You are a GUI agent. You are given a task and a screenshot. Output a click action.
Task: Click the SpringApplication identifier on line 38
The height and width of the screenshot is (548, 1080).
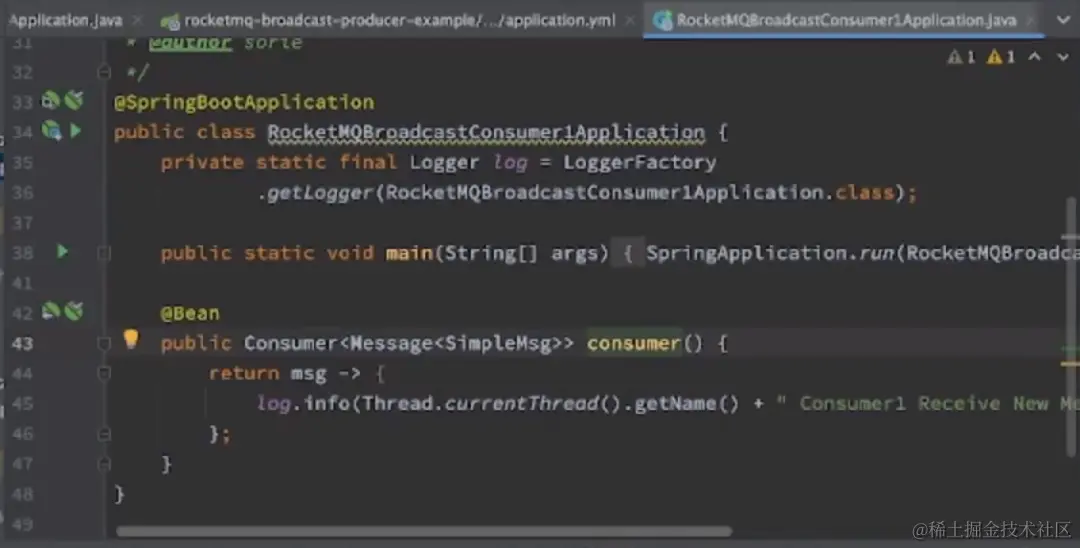(x=746, y=253)
